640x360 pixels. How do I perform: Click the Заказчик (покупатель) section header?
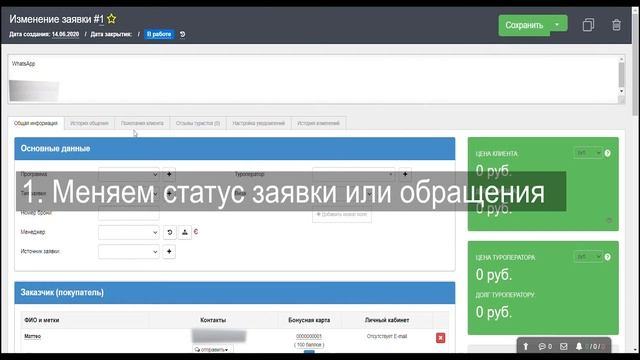[235, 293]
